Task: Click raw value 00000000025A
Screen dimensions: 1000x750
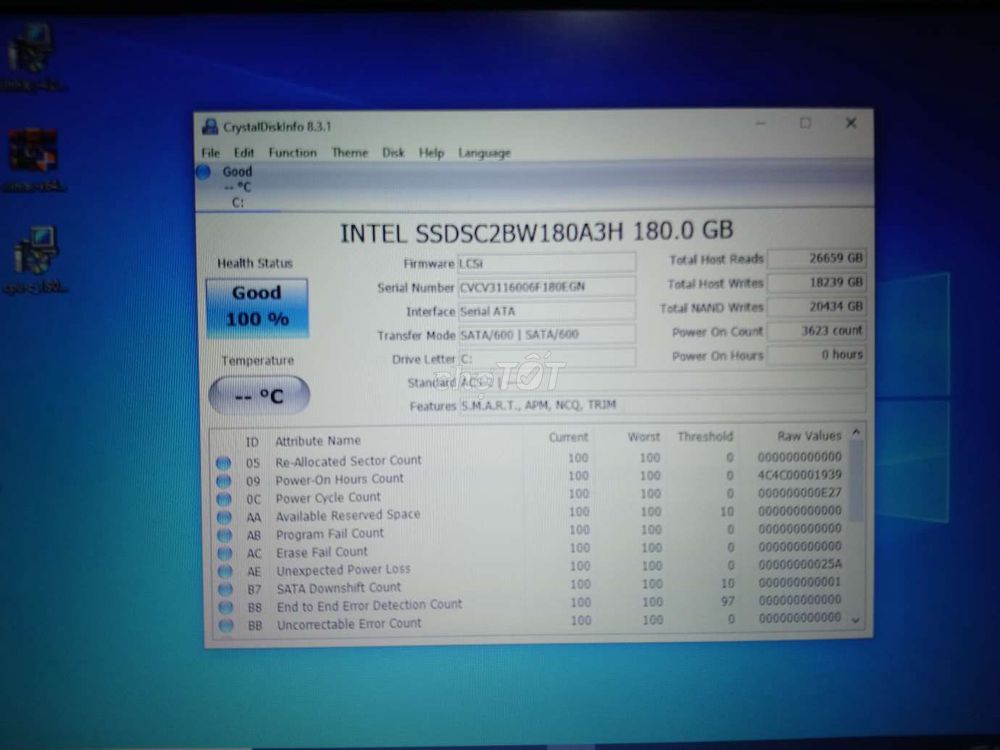Action: 800,564
